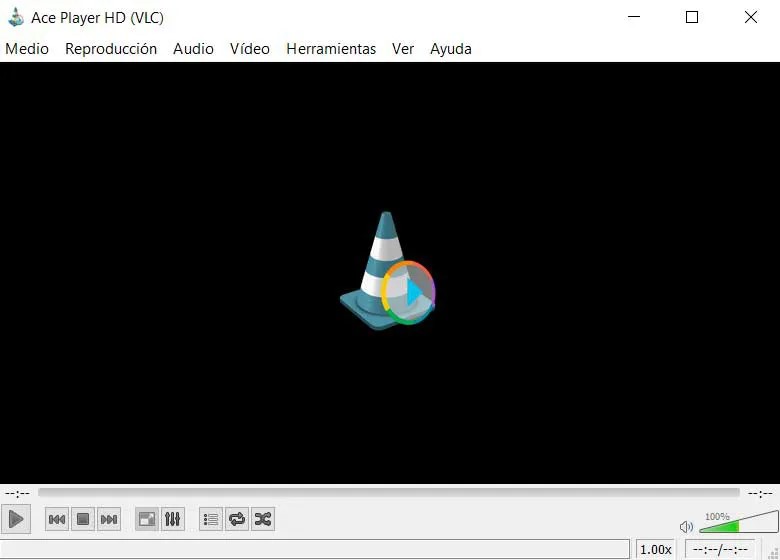Click the Play button
The image size is (780, 560).
(16, 519)
